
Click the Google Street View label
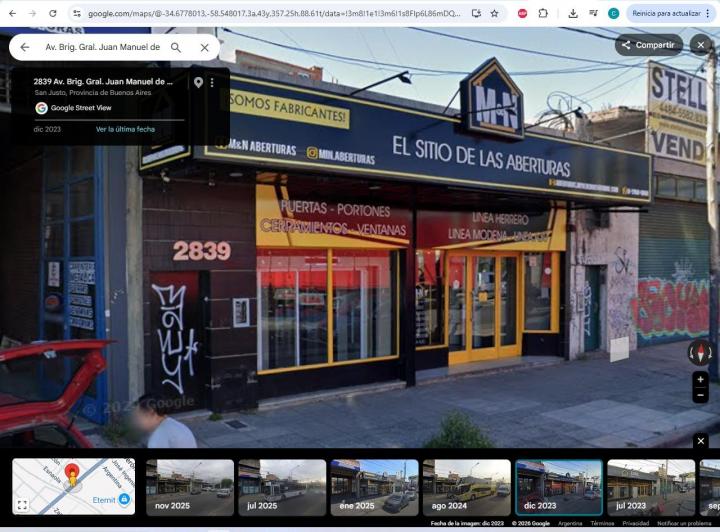pyautogui.click(x=81, y=108)
